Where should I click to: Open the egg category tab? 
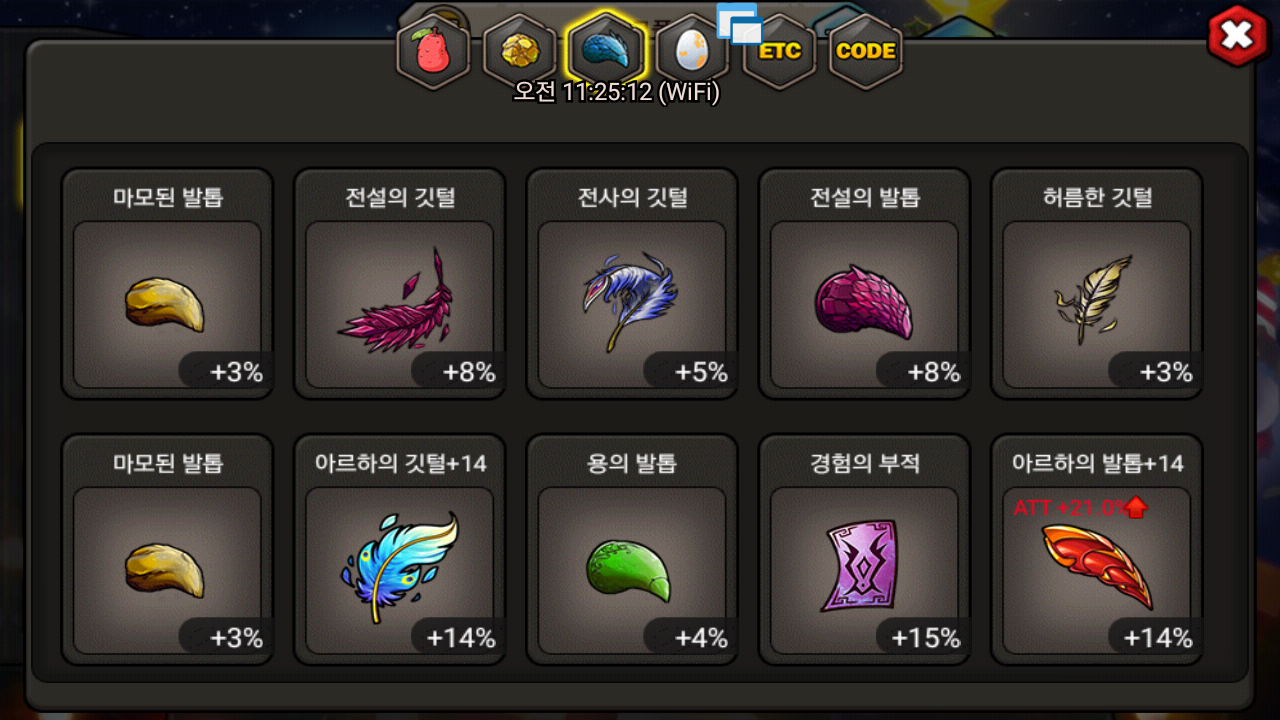click(692, 51)
